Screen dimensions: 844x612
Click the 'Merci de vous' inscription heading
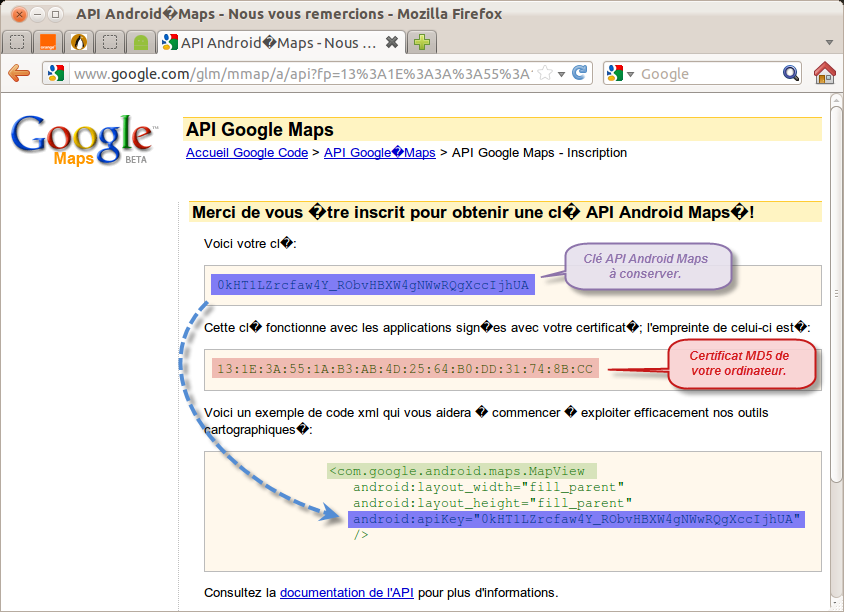pyautogui.click(x=474, y=212)
